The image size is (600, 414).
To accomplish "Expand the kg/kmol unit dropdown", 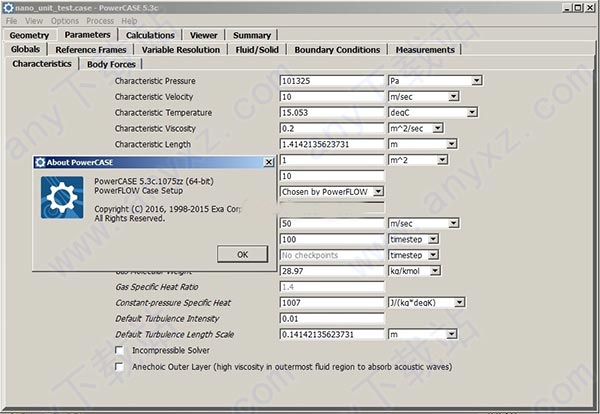I will point(435,271).
